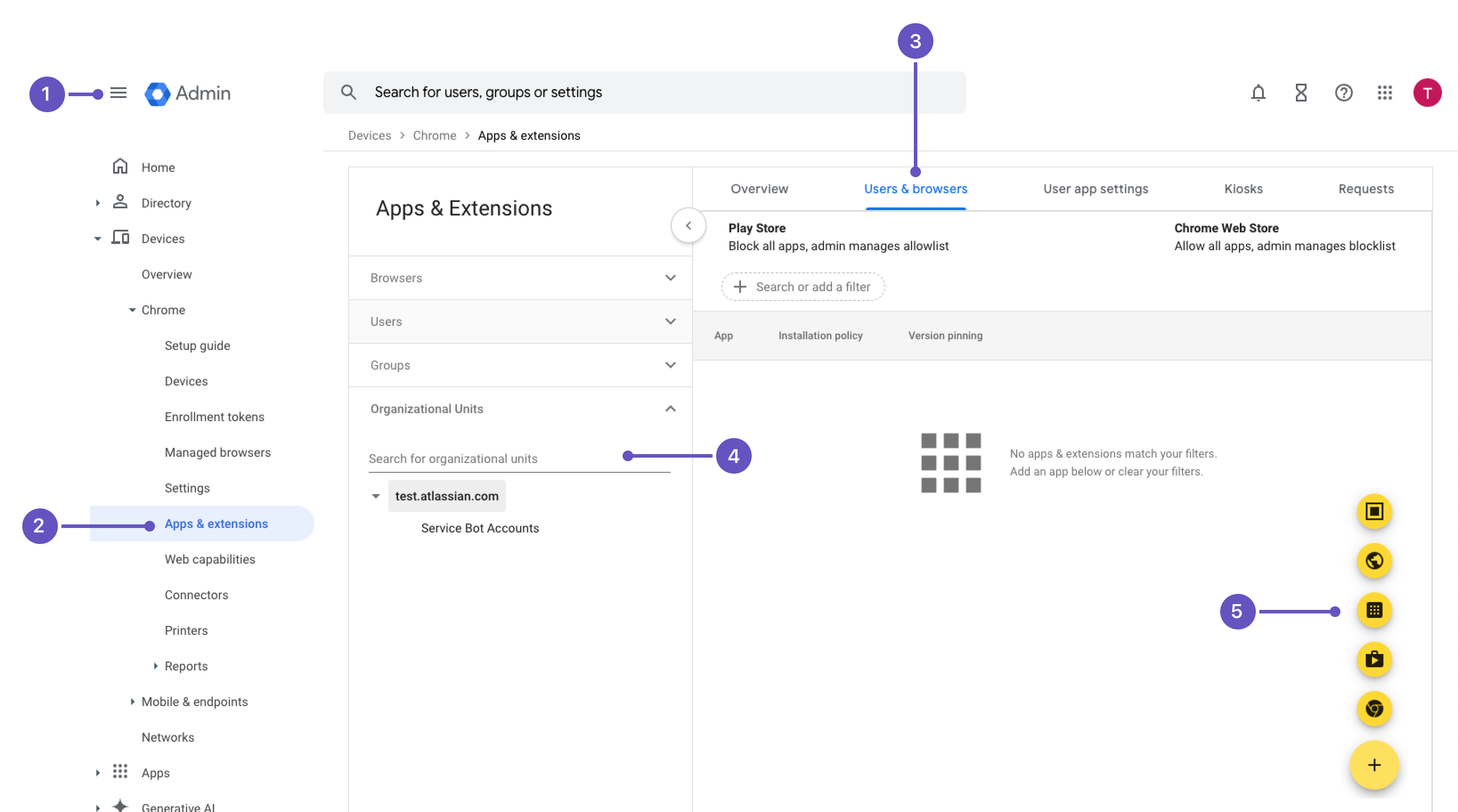Expand the Apps sidebar arrow
This screenshot has width=1458, height=812.
coord(98,772)
